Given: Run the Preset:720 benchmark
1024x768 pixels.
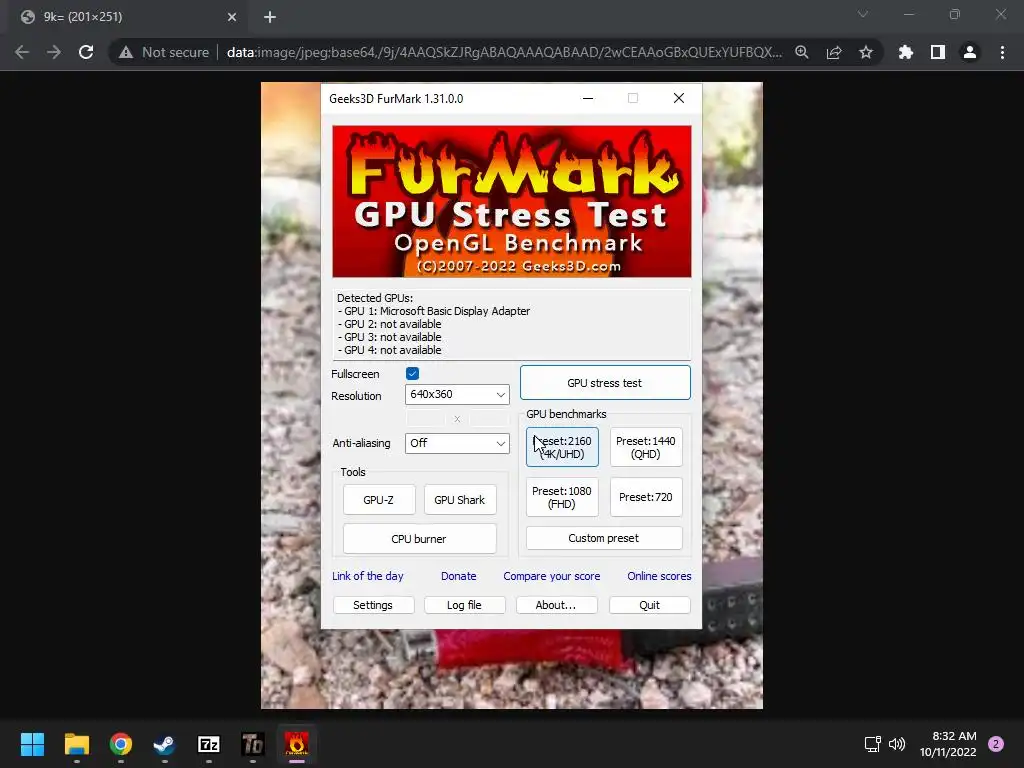Looking at the screenshot, I should pos(646,497).
